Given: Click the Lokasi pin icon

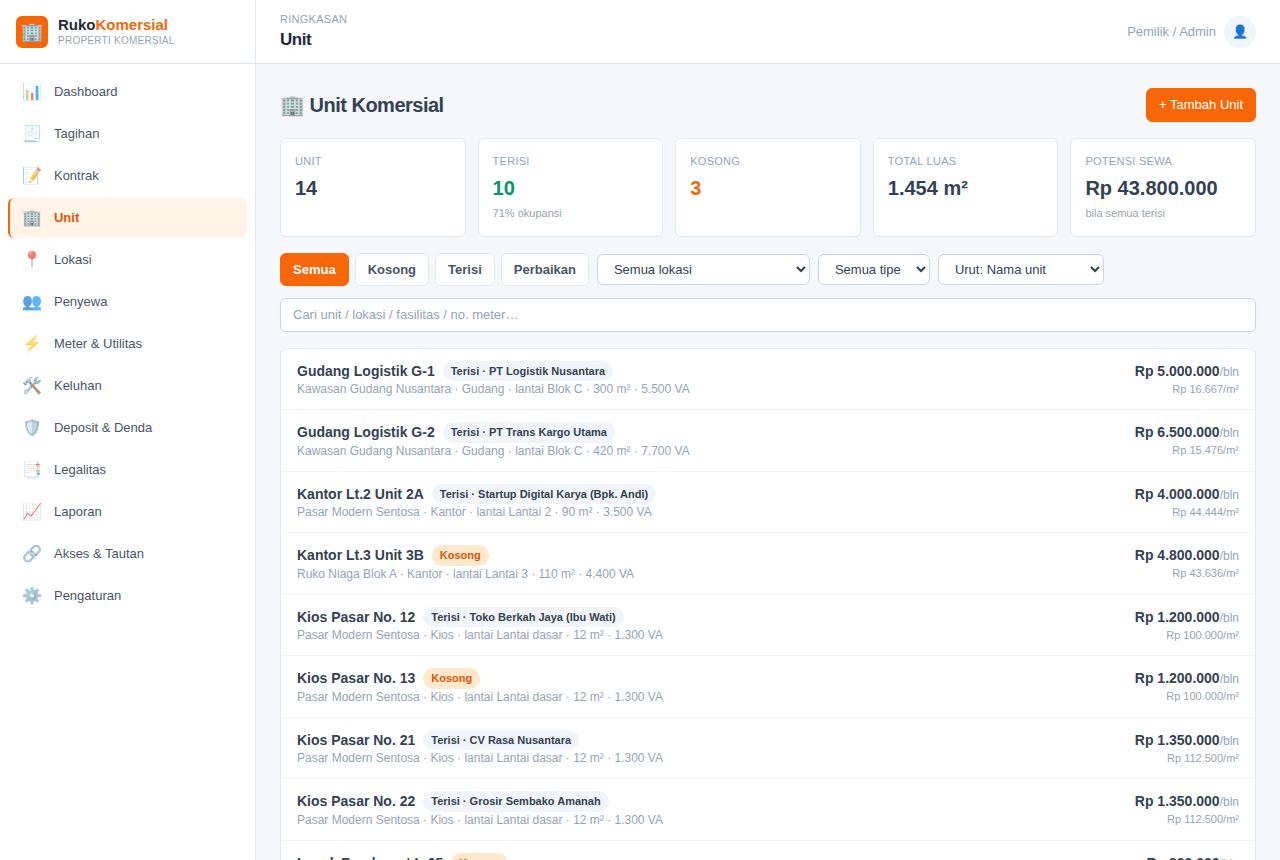Looking at the screenshot, I should 32,260.
